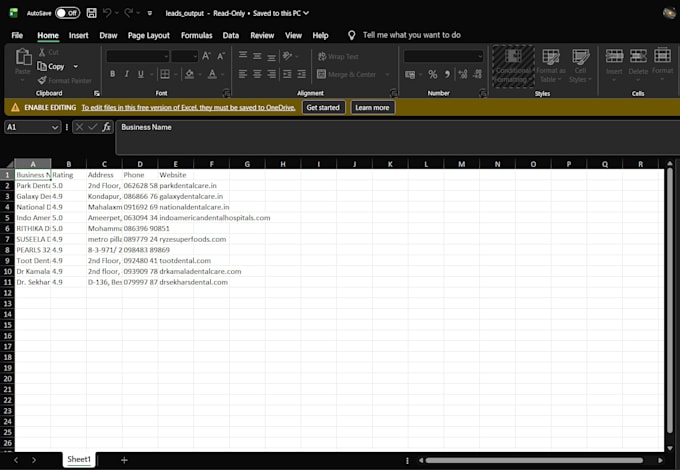
Task: Click the Align Left icon
Action: point(243,74)
